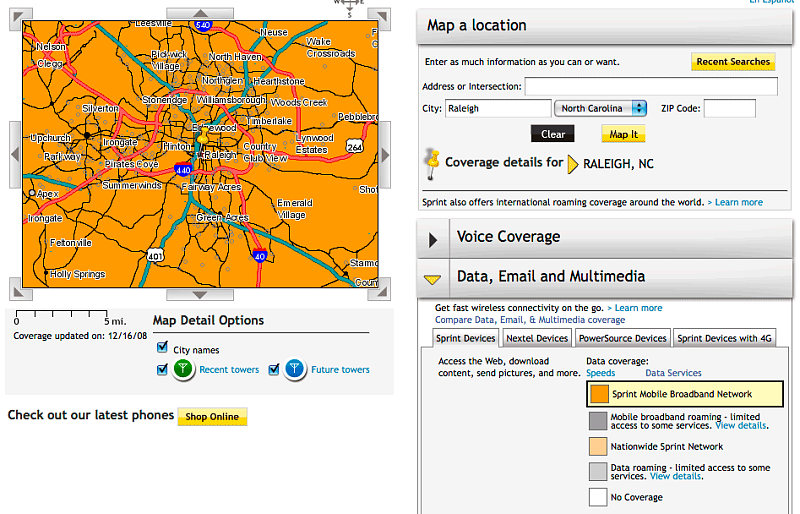
Task: Click the Feltonville label on map
Action: coord(70,243)
